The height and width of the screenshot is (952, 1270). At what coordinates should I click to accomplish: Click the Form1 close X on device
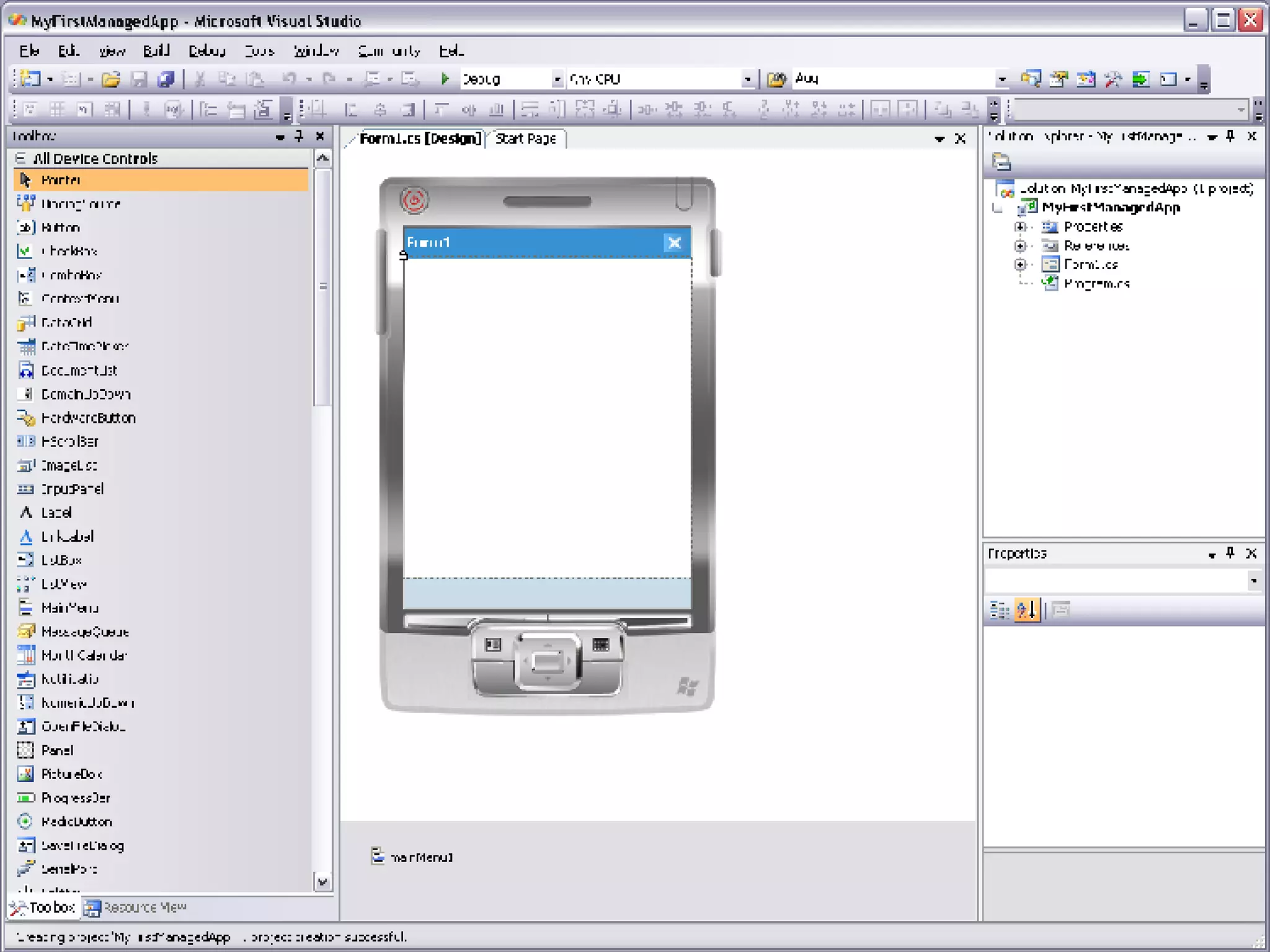[x=674, y=242]
